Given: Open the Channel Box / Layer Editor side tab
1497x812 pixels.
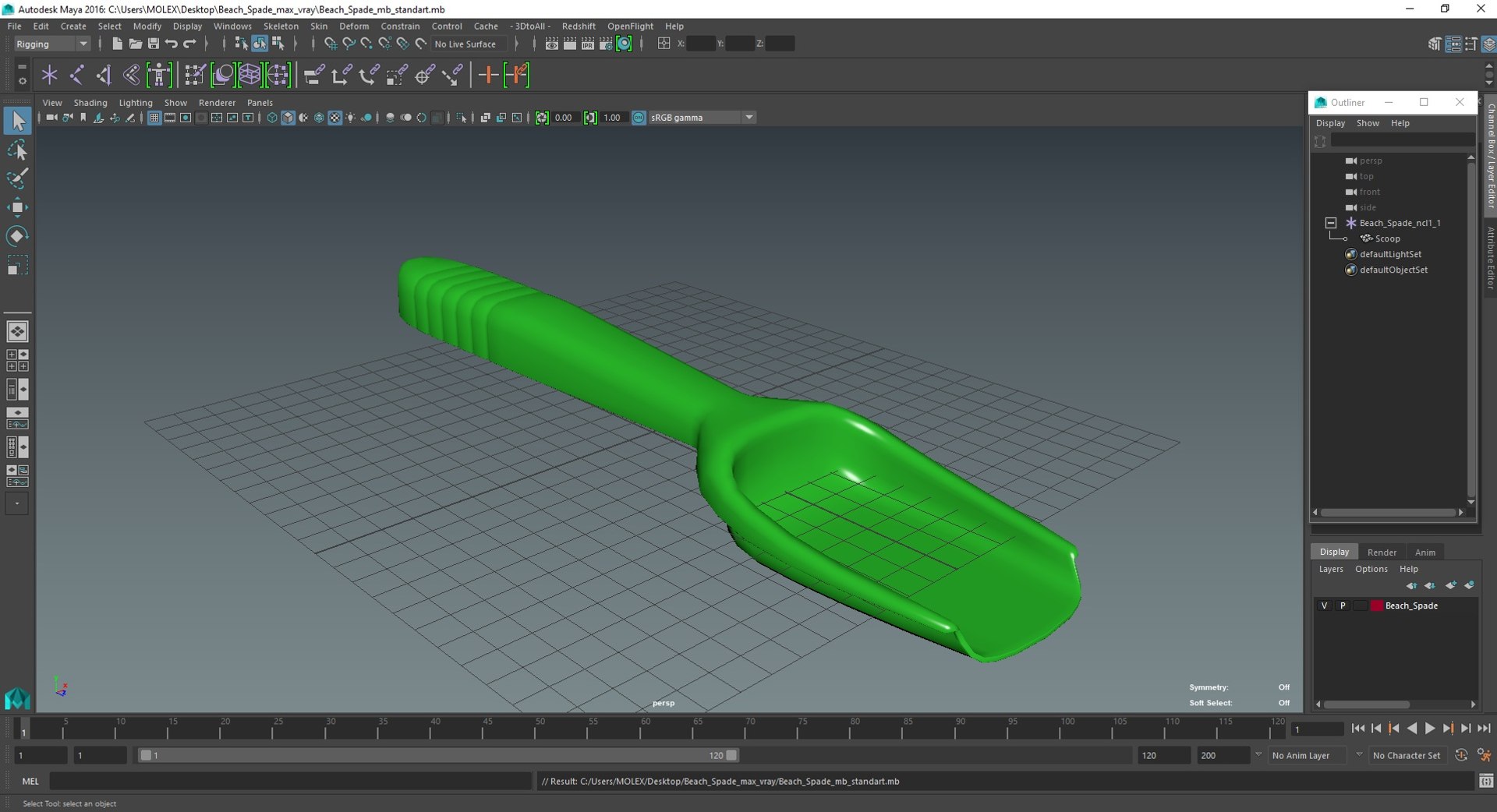Looking at the screenshot, I should (x=1490, y=156).
